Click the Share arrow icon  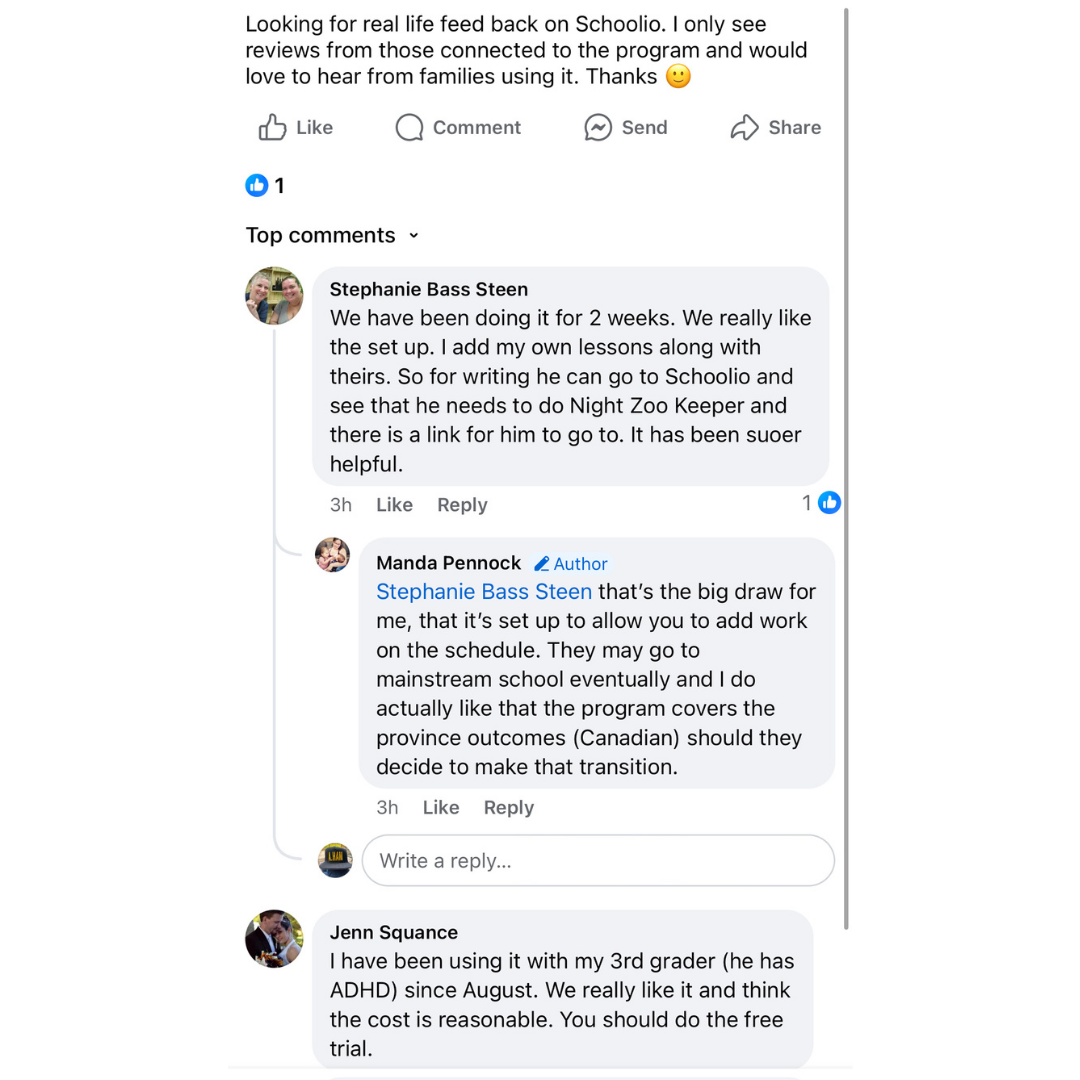[745, 128]
